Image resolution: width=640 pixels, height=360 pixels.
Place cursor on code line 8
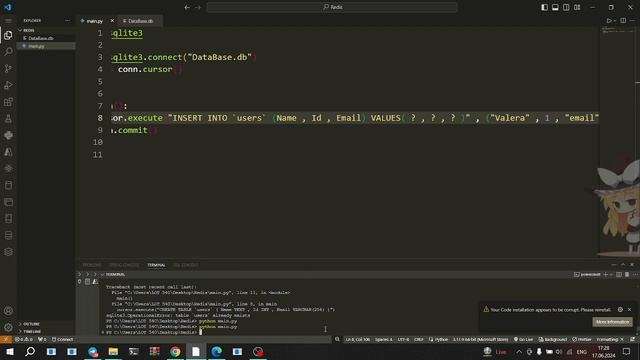[x=355, y=118]
